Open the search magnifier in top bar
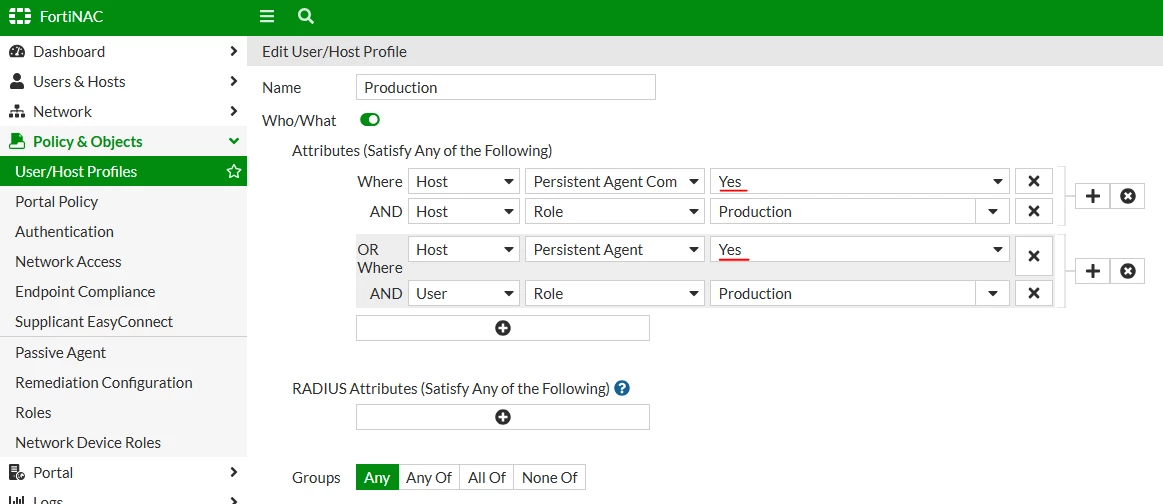 coord(305,16)
